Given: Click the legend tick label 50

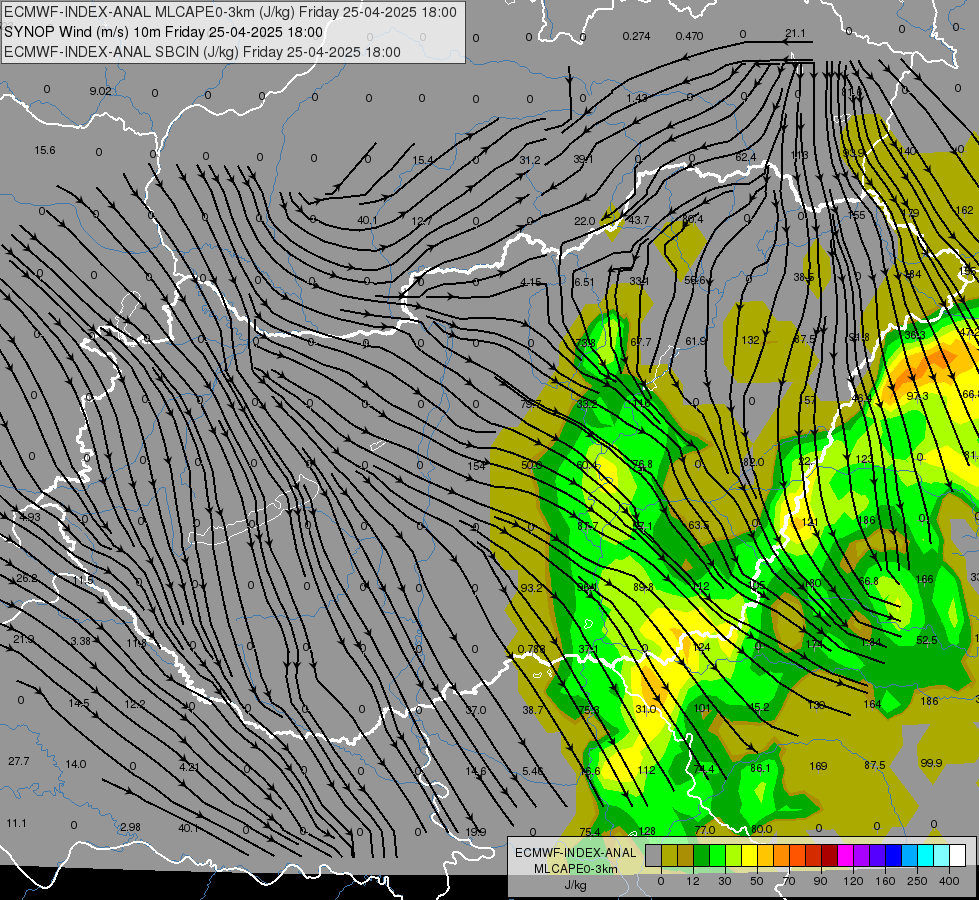Looking at the screenshot, I should pyautogui.click(x=756, y=881).
